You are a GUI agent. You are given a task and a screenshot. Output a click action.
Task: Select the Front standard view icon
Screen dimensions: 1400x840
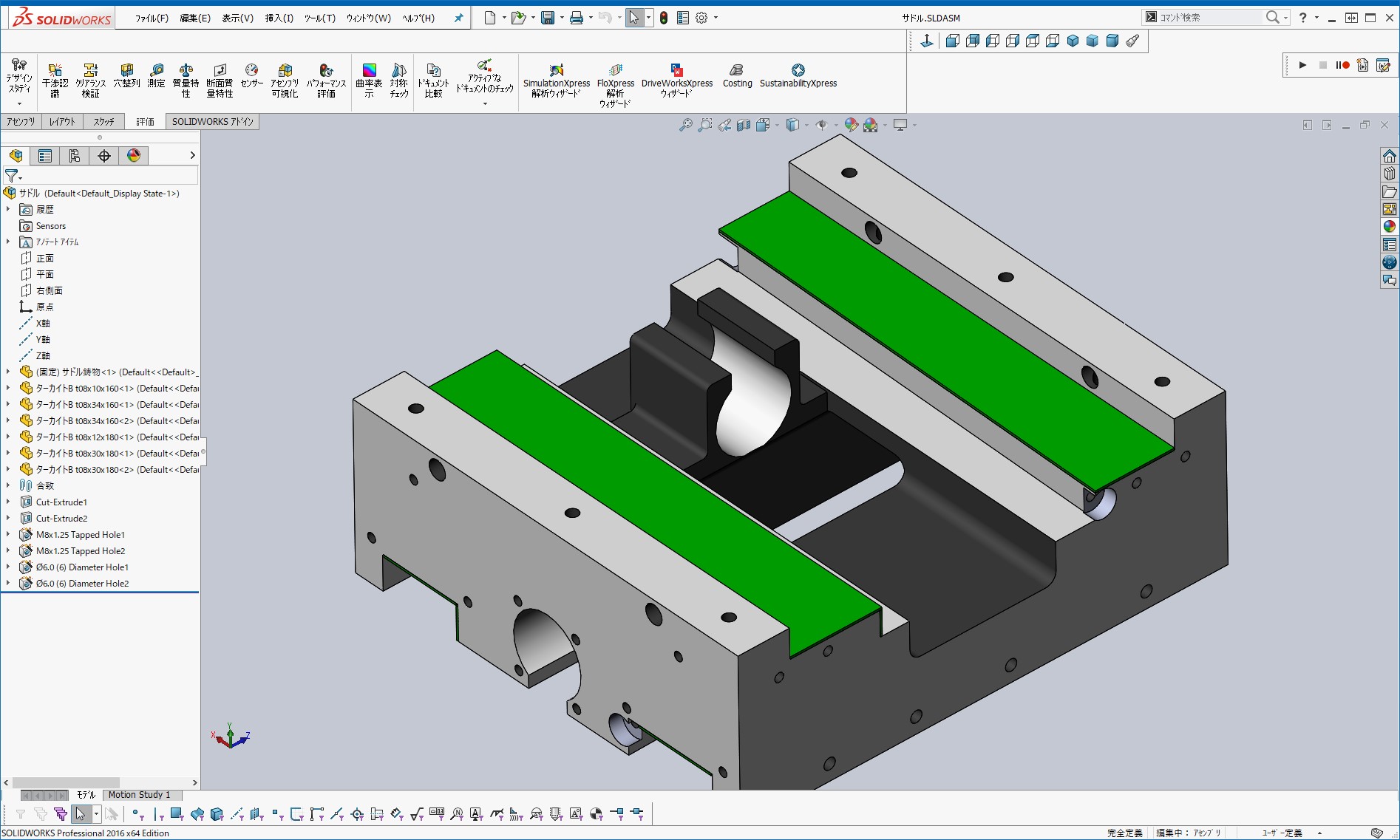953,41
